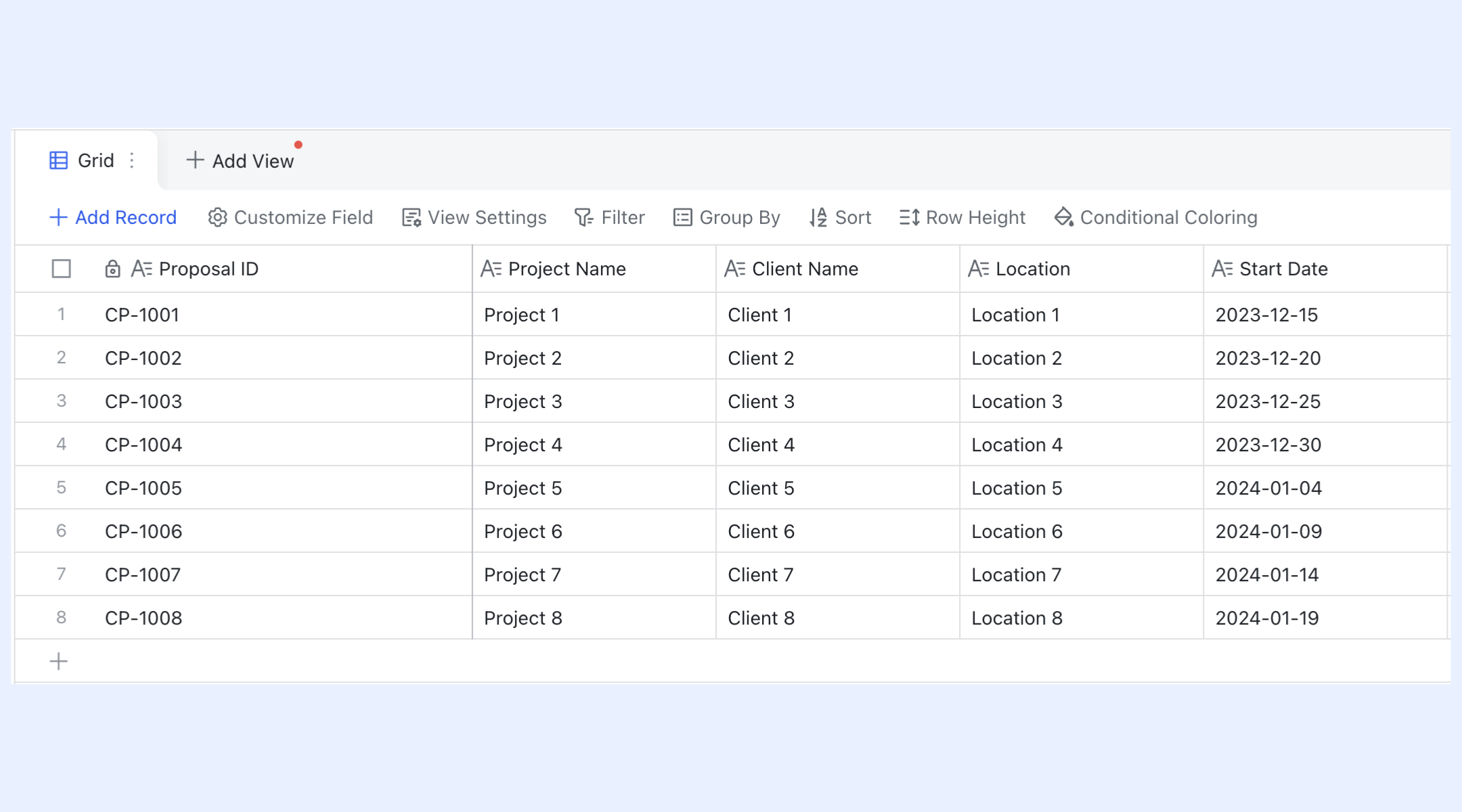
Task: Select the Location 8 cell
Action: pyautogui.click(x=1082, y=618)
